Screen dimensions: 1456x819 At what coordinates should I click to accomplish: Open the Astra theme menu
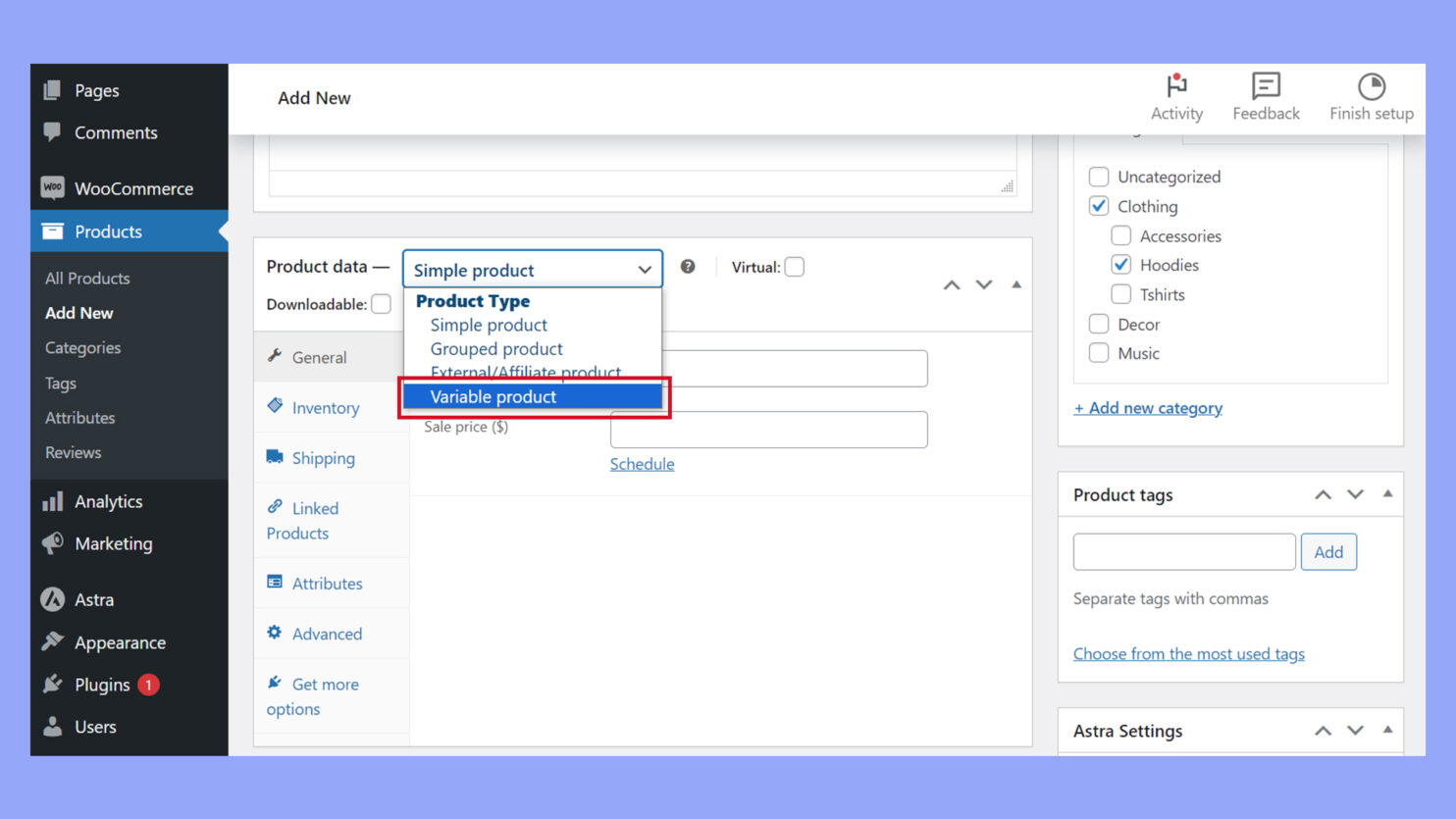[x=95, y=599]
